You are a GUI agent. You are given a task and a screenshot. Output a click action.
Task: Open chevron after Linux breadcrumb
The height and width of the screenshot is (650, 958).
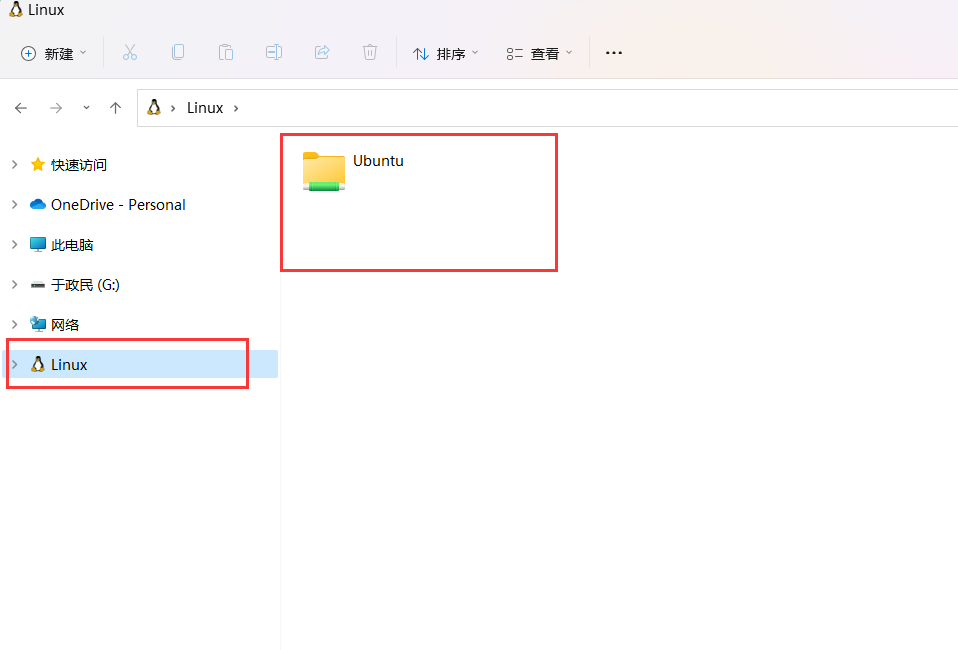236,108
